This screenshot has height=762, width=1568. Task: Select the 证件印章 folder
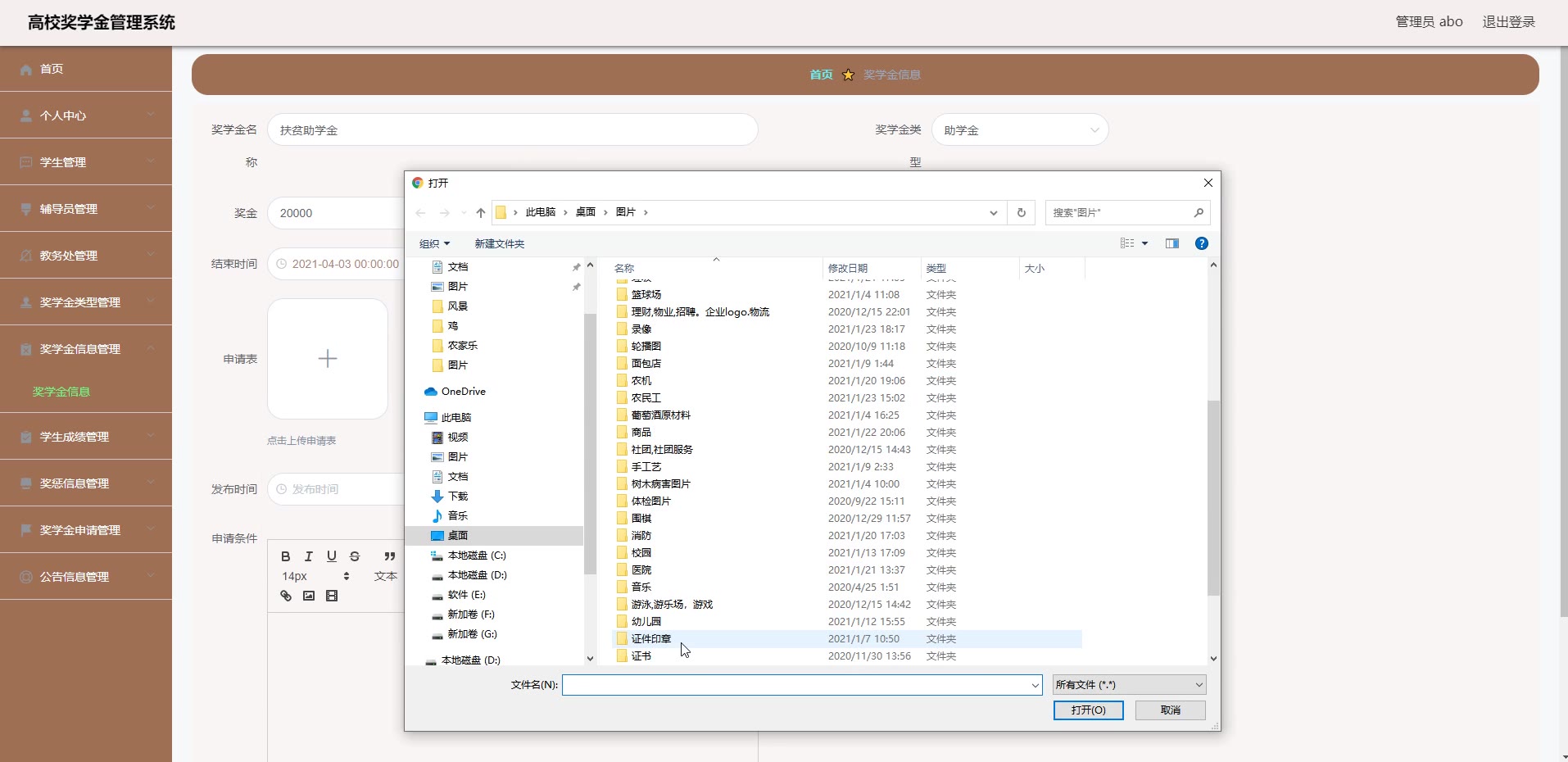(x=847, y=639)
